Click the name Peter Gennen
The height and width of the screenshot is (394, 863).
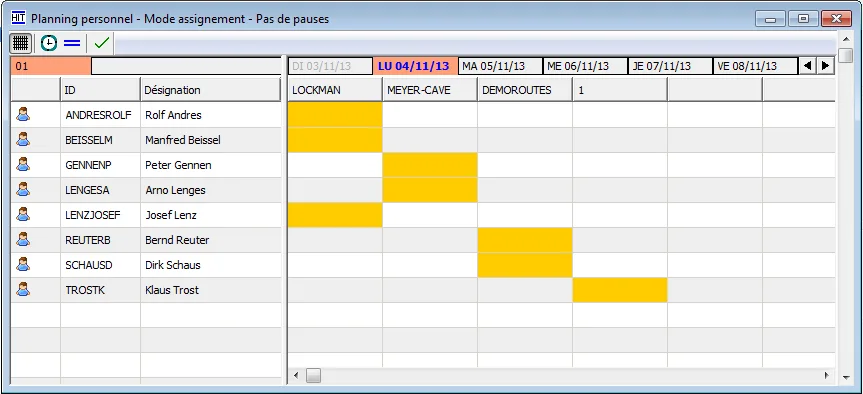pyautogui.click(x=178, y=165)
